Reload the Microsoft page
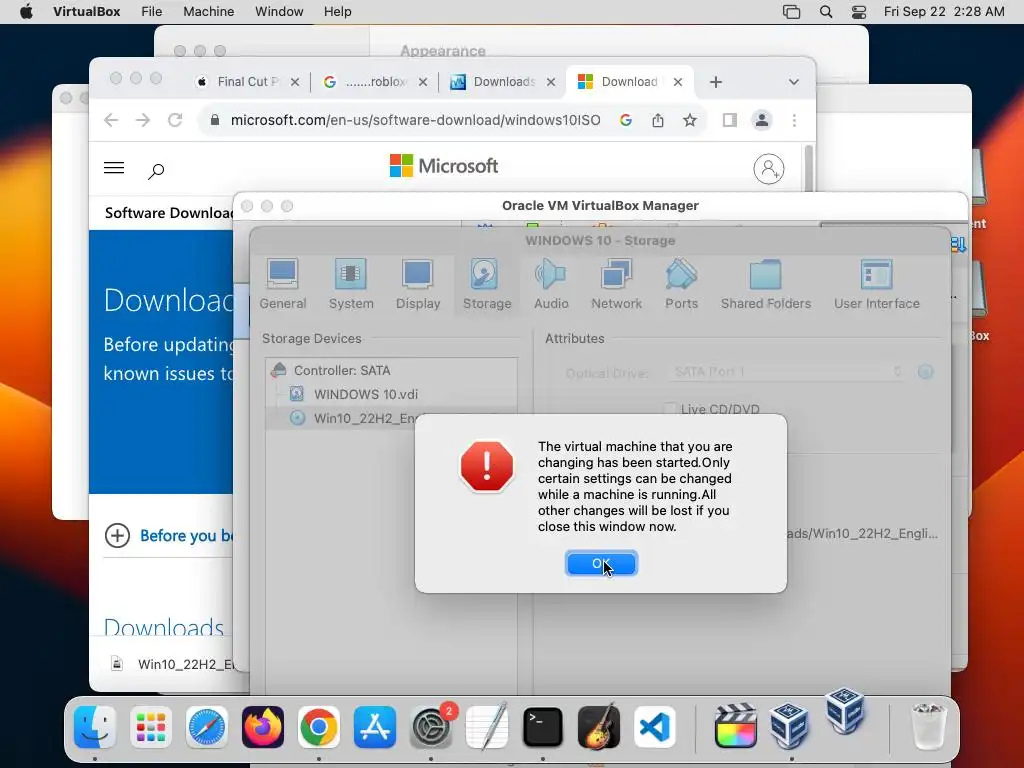 click(175, 120)
